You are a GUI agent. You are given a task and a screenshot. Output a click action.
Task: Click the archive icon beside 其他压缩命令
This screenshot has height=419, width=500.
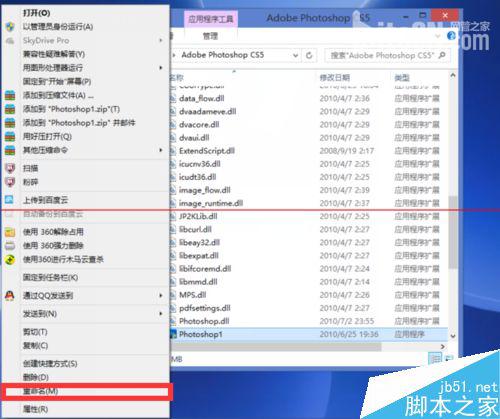(10, 150)
